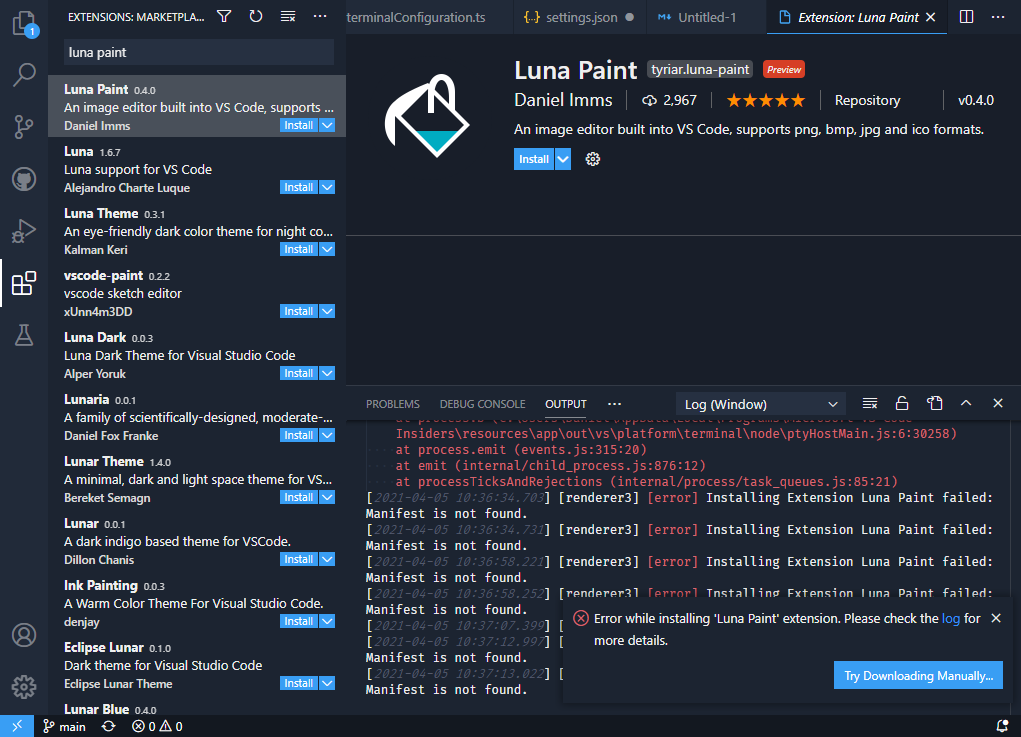Click tyriar.luna-paint identifier badge
This screenshot has height=737, width=1021.
coord(700,70)
